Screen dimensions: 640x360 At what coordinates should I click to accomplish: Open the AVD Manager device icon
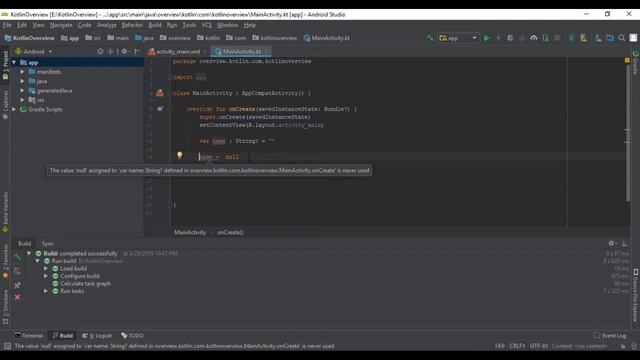point(584,38)
